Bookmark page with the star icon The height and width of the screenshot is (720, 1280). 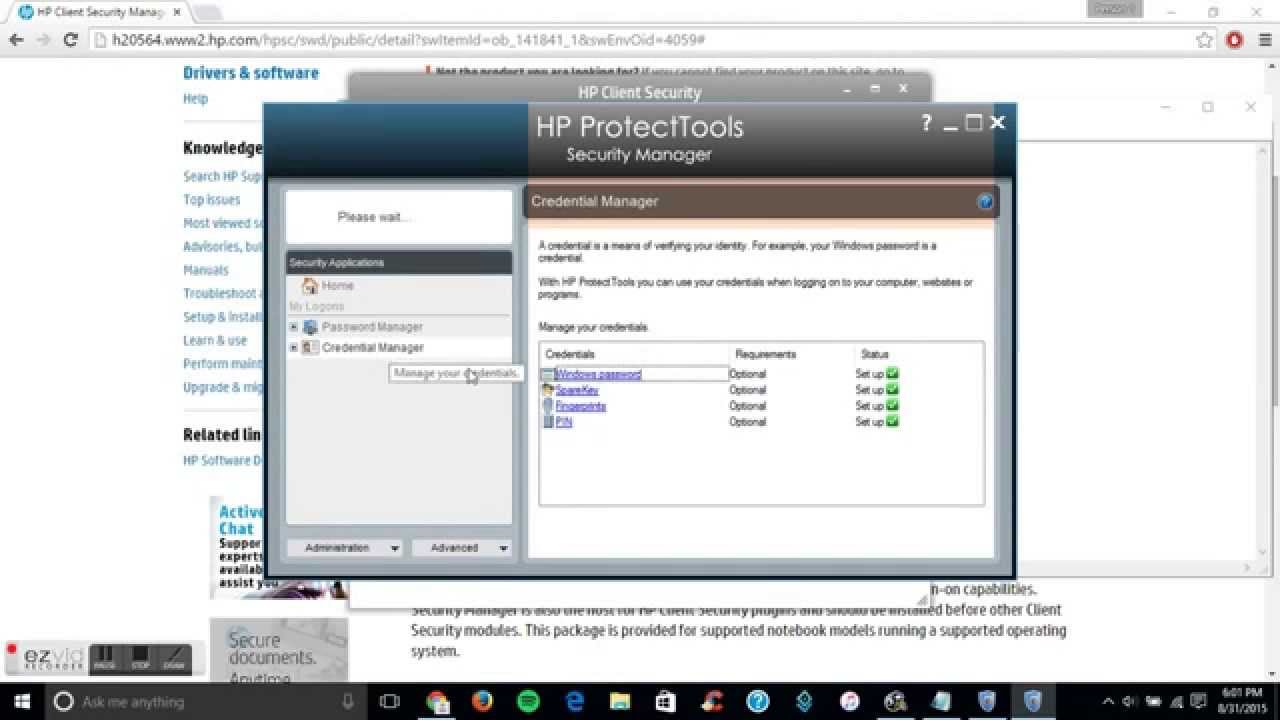(x=1204, y=40)
